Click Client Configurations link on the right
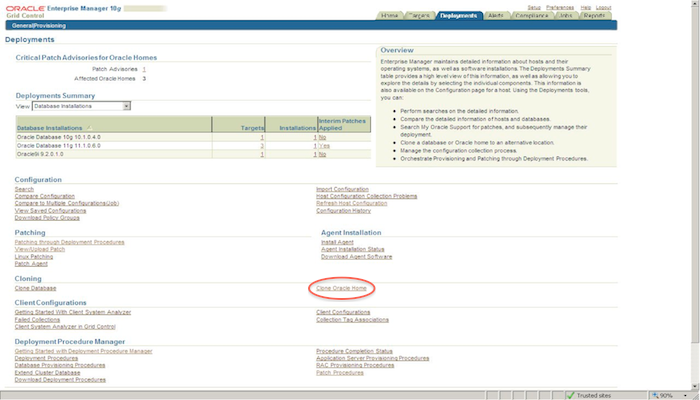 (343, 312)
